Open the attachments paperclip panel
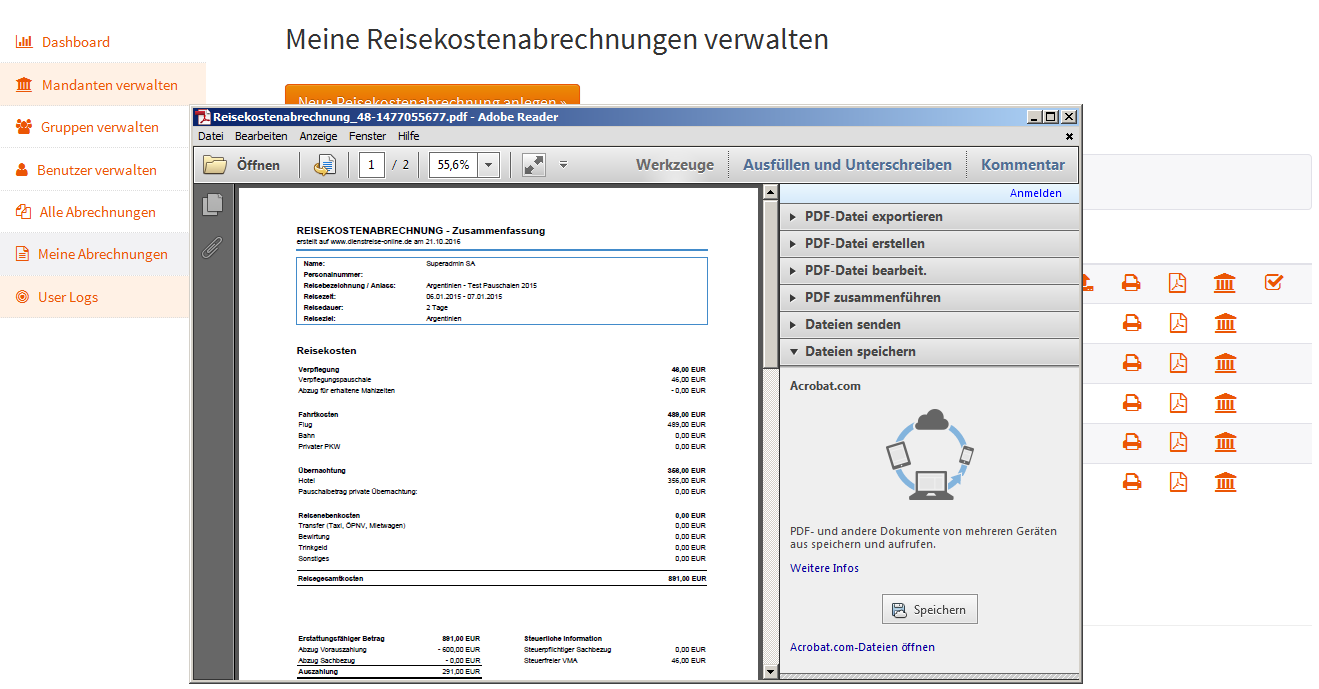This screenshot has height=689, width=1319. 212,247
